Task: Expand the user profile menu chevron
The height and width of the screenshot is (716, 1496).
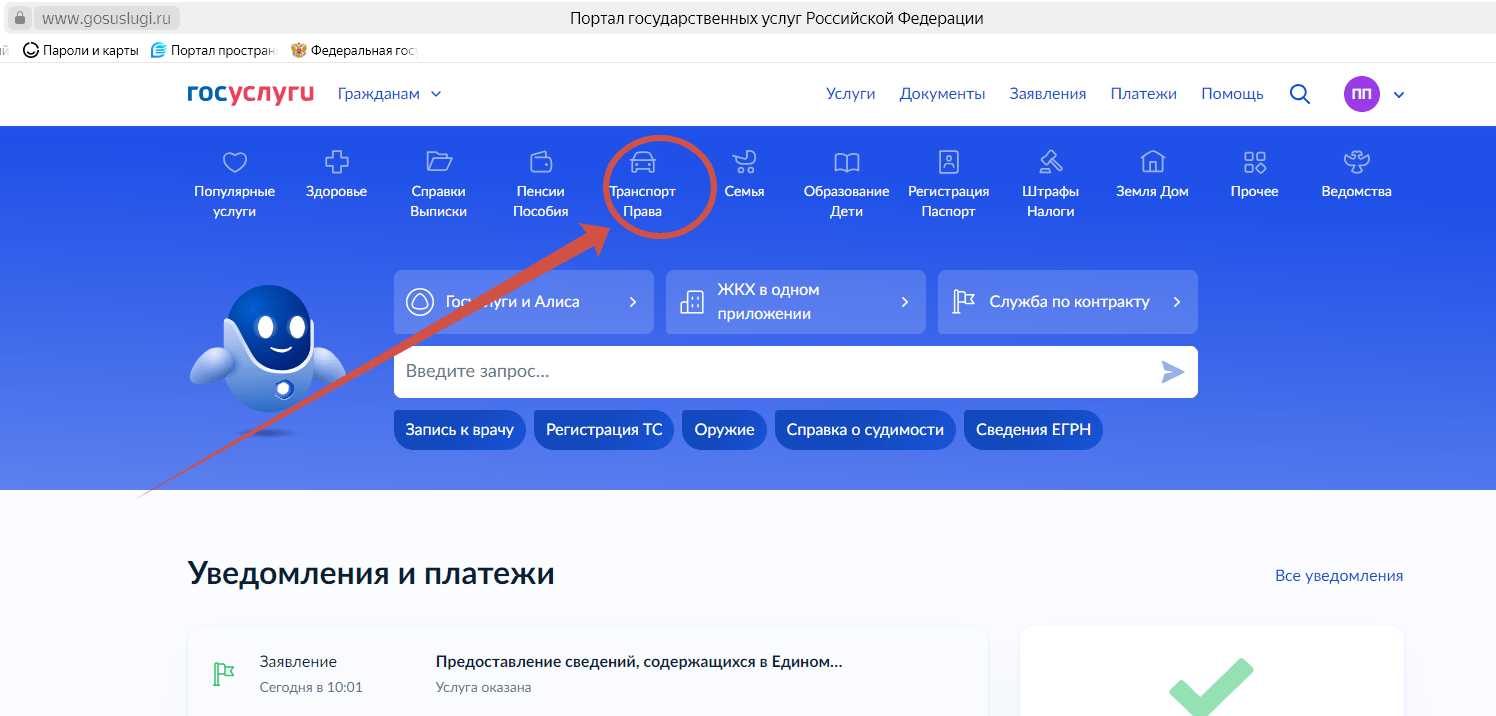Action: [1399, 95]
